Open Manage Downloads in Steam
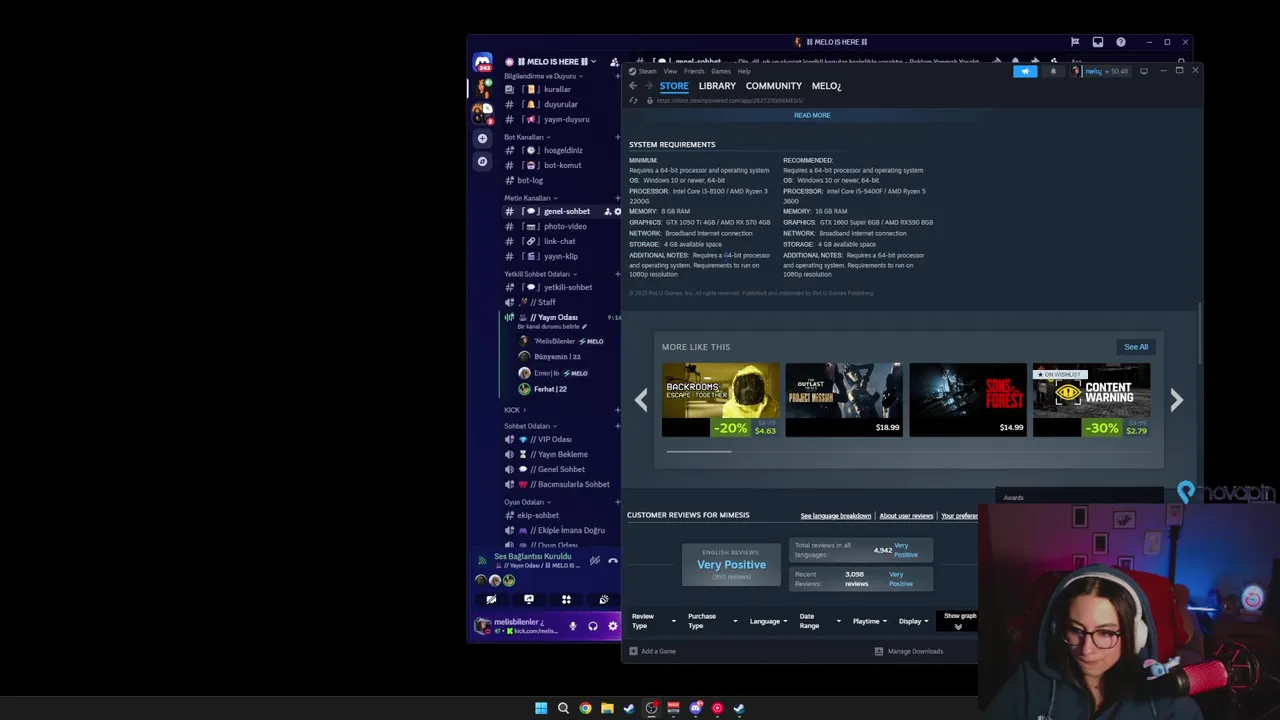1280x720 pixels. tap(908, 651)
